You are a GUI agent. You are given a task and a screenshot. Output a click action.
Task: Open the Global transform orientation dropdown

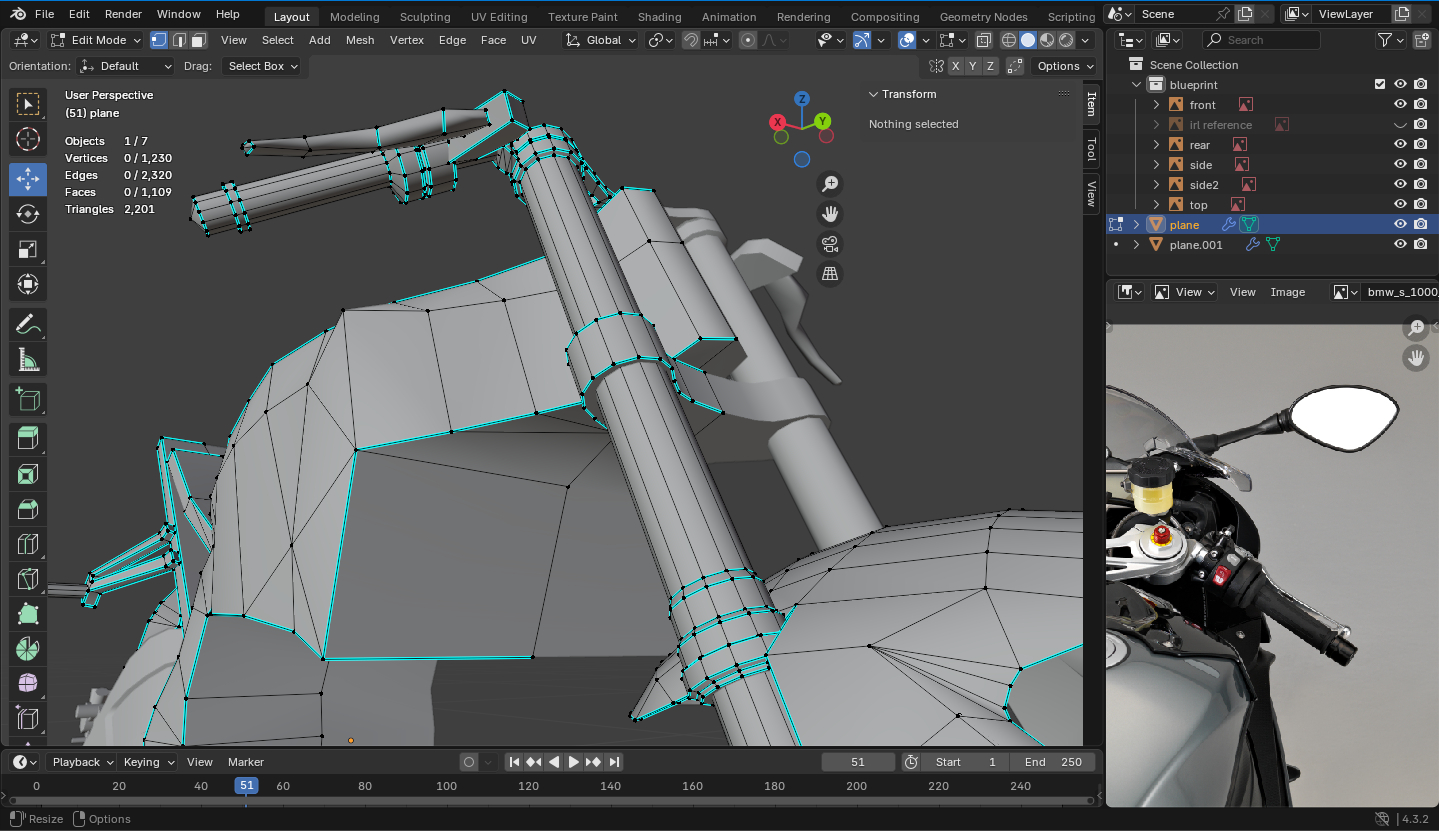[x=601, y=40]
